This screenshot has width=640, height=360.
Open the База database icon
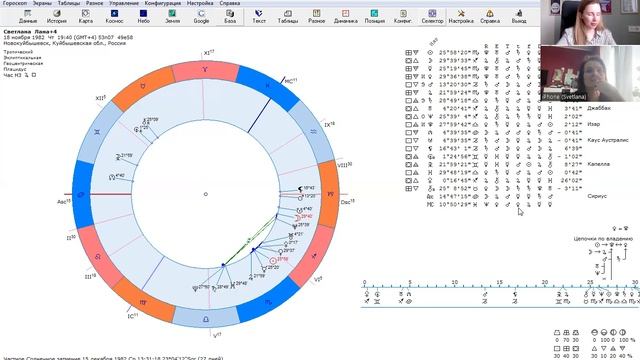click(x=230, y=16)
